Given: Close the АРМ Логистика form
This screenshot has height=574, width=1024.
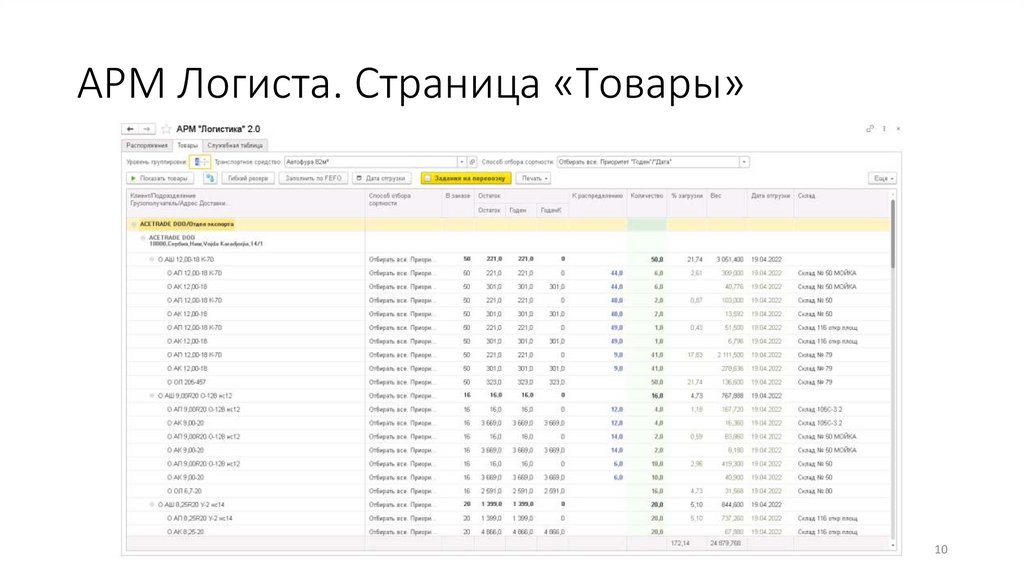Looking at the screenshot, I should click(x=899, y=129).
